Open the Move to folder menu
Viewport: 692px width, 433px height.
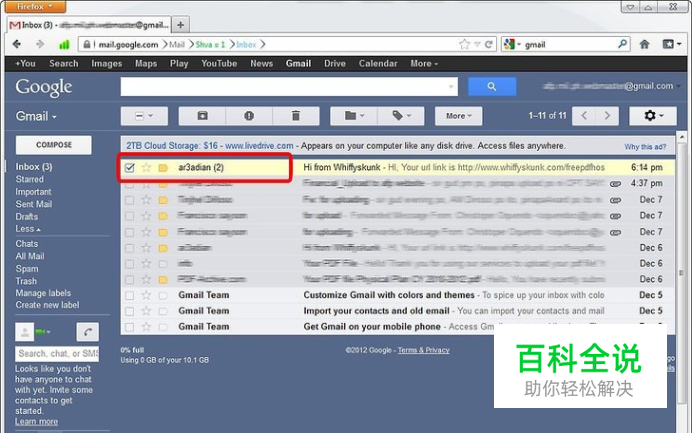click(x=354, y=116)
